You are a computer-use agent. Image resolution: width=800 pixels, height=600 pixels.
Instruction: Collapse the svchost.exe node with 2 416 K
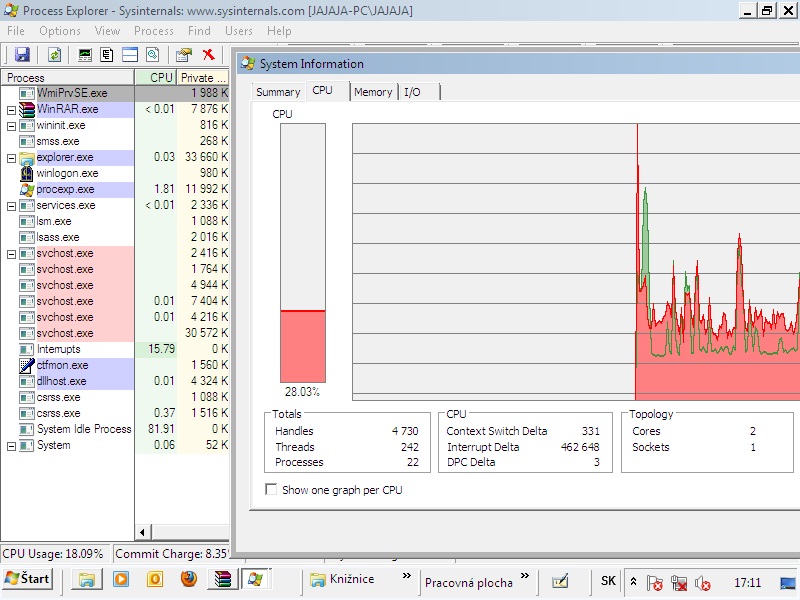(x=11, y=254)
